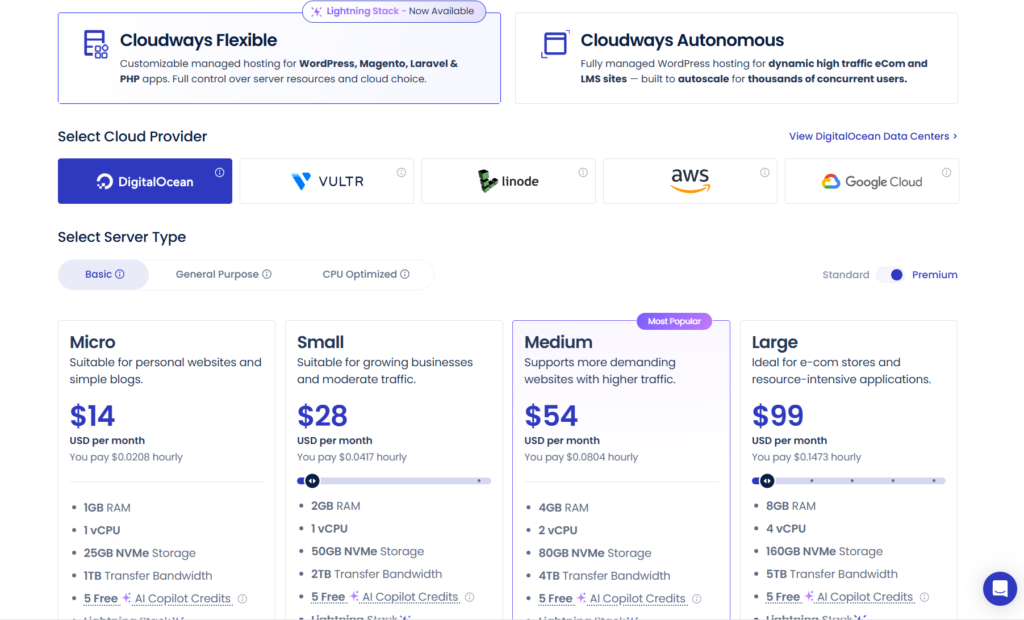The image size is (1024, 620).
Task: Select the Cloudways Autonomous hosting option
Action: [x=735, y=57]
